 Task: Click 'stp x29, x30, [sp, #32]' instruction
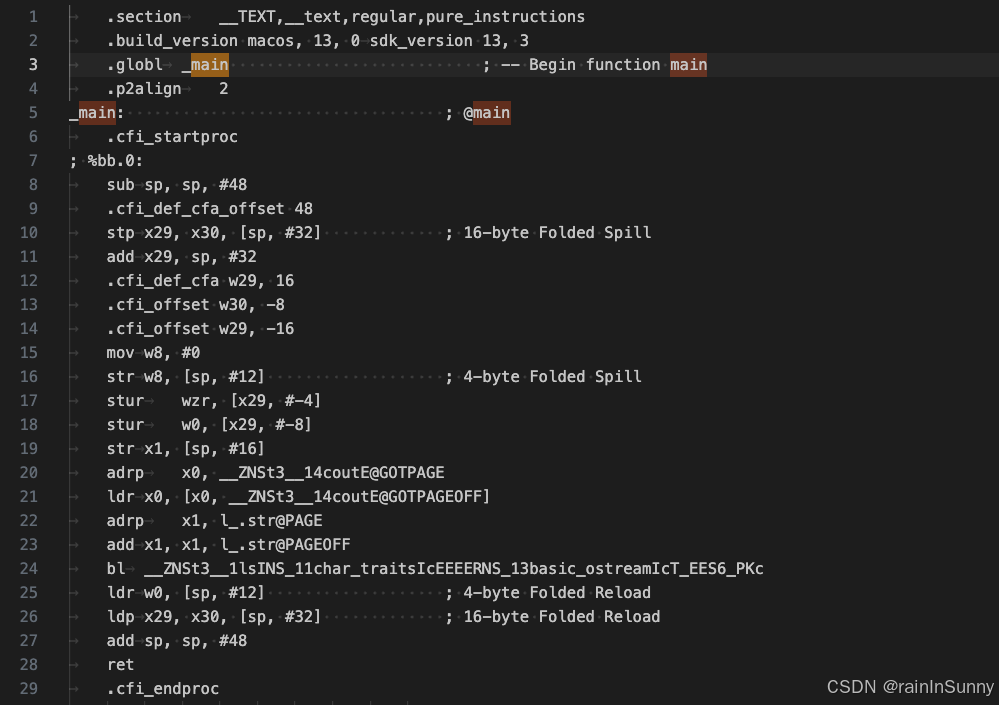214,232
